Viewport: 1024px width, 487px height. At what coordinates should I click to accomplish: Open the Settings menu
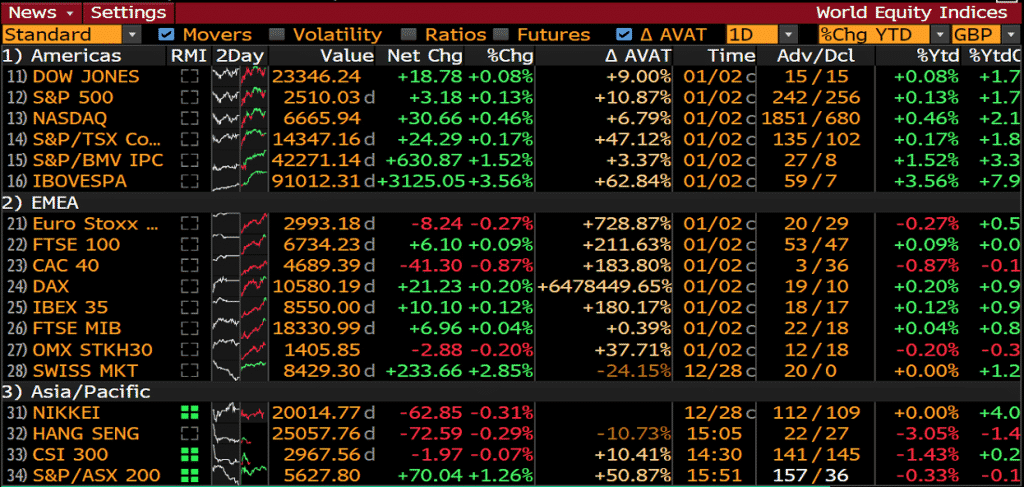click(x=128, y=12)
